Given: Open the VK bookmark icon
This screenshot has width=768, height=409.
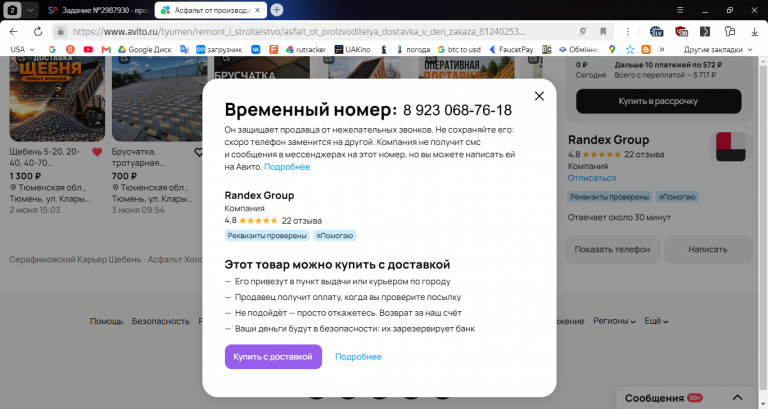Looking at the screenshot, I should pyautogui.click(x=256, y=49).
